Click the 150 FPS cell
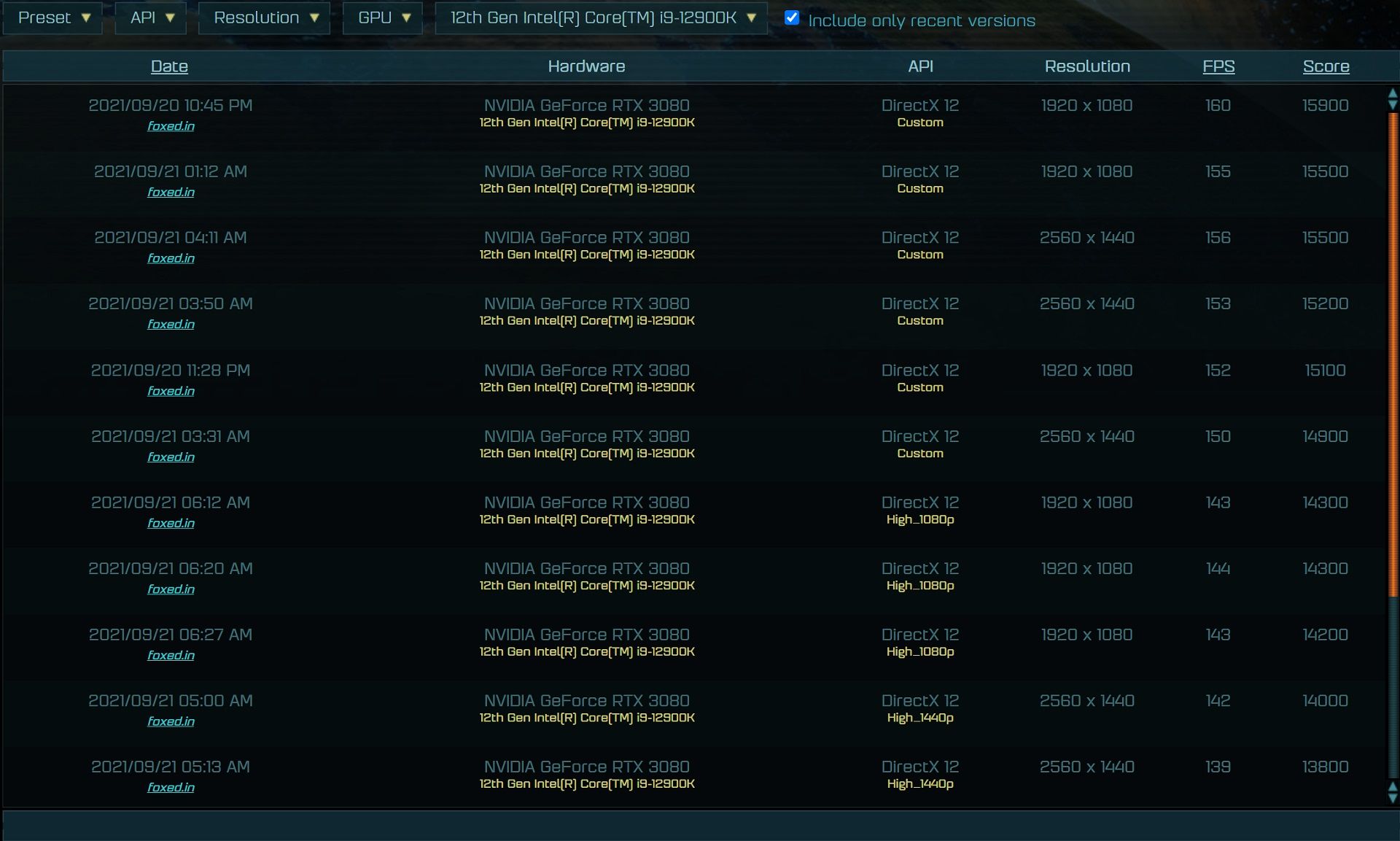 point(1218,436)
